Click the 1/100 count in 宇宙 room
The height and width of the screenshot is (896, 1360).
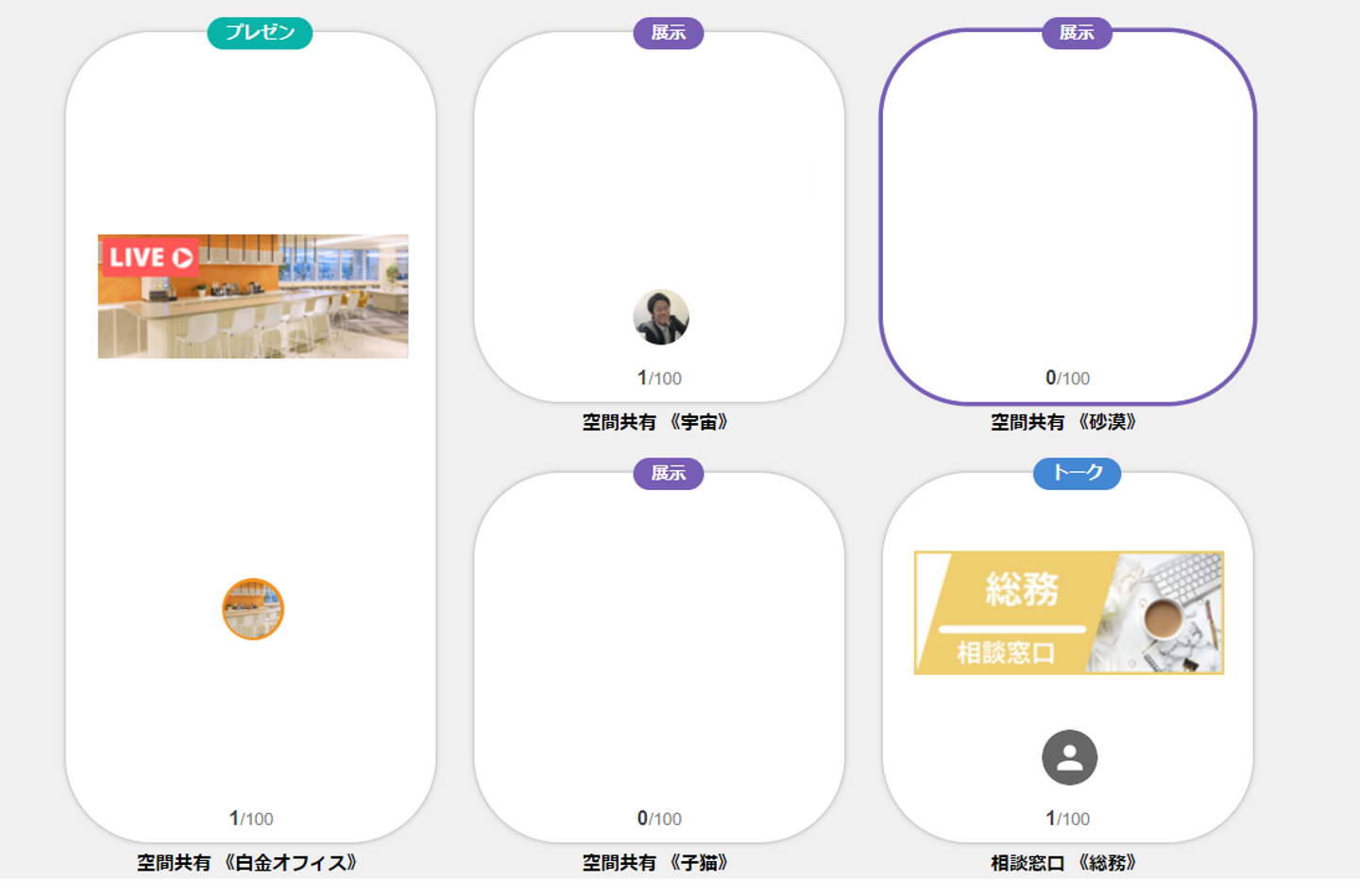659,378
